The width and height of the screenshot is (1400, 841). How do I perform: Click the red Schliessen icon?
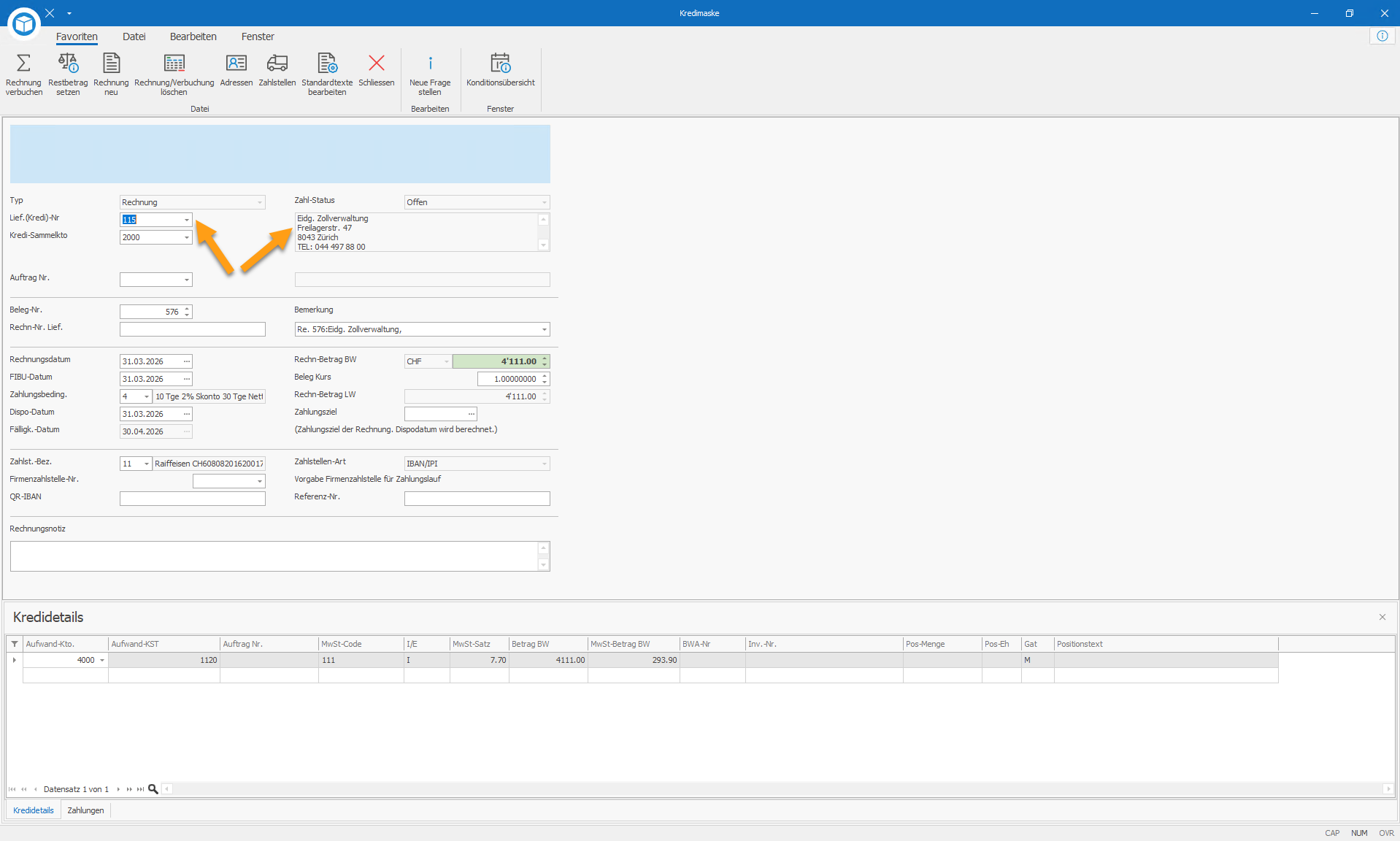(377, 63)
